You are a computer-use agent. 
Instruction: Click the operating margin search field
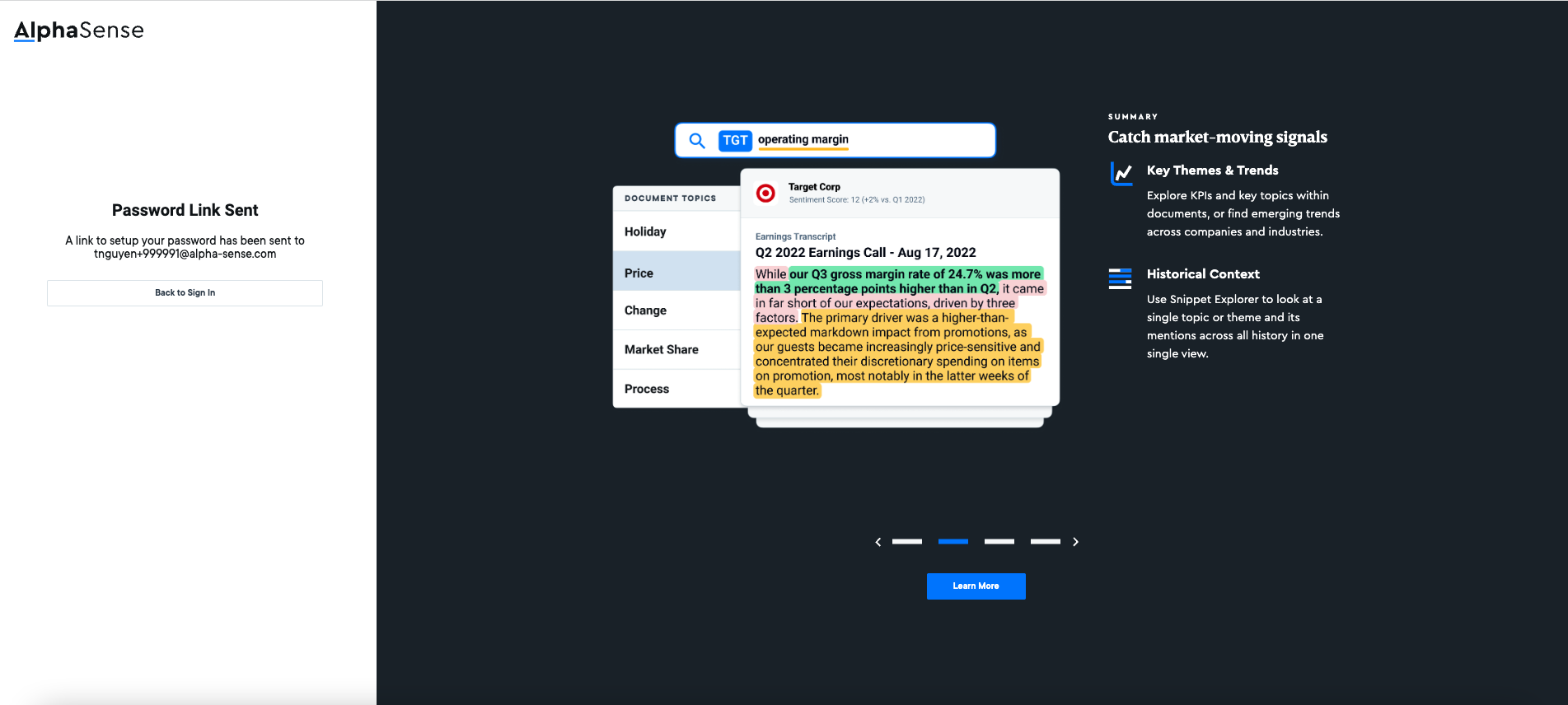click(835, 140)
